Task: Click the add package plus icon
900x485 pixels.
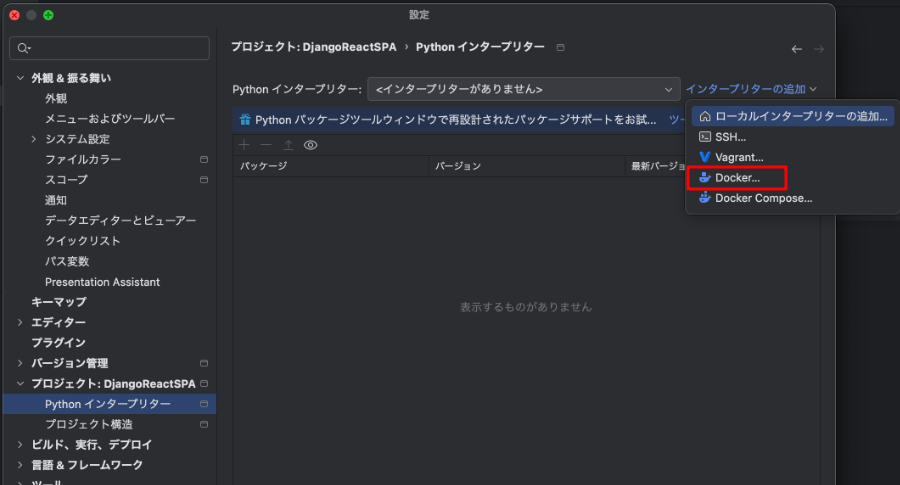Action: coord(244,145)
